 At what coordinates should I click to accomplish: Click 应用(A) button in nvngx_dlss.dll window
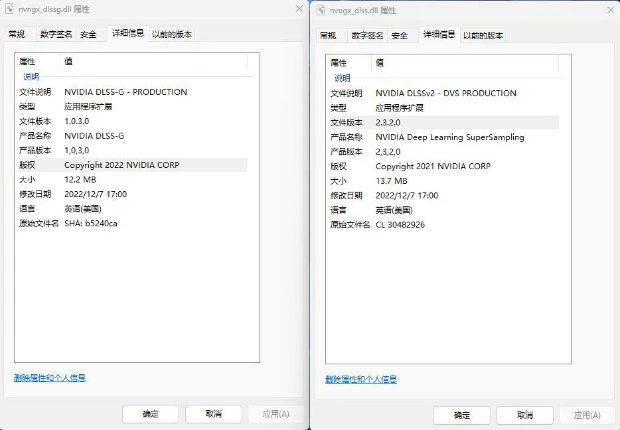point(587,415)
